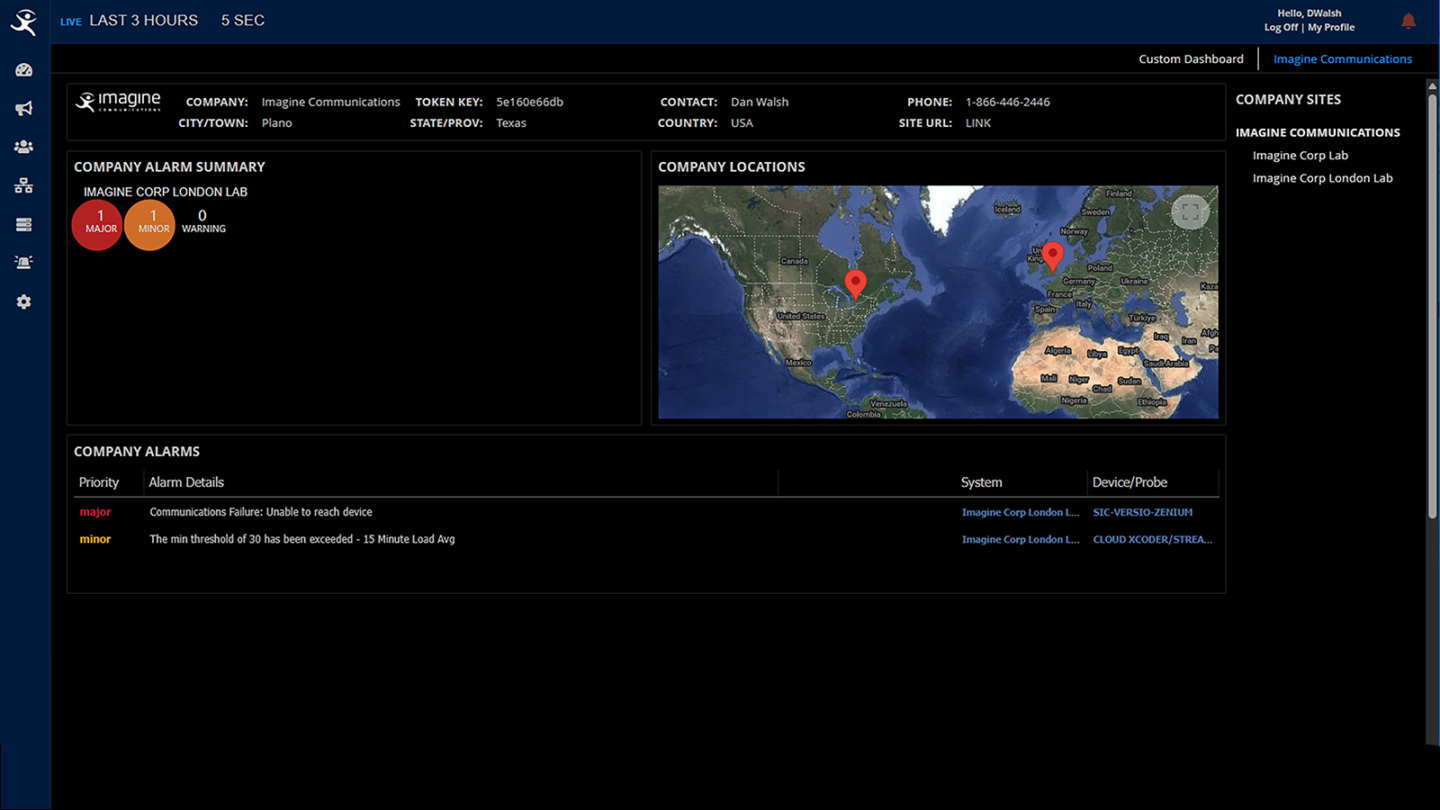Open the alarm siren icon
The width and height of the screenshot is (1440, 810).
[24, 263]
